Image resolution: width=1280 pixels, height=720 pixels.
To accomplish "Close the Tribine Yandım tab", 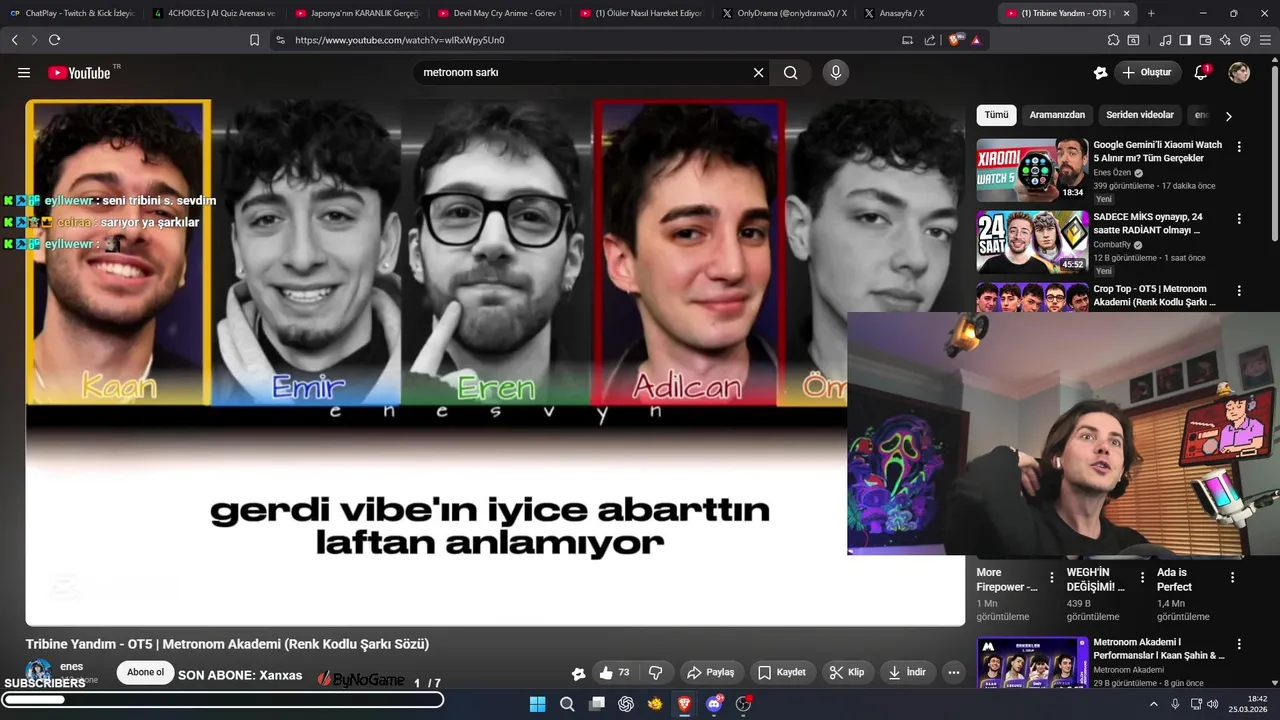I will (x=1127, y=13).
